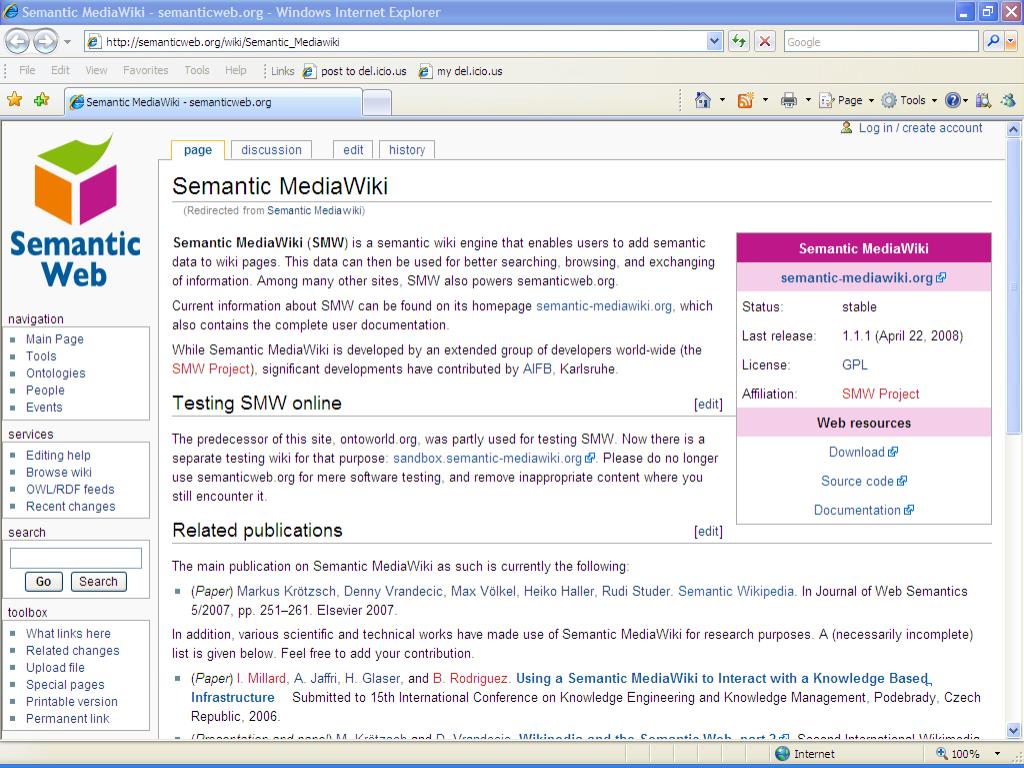
Task: Open the search provider options dropdown
Action: click(x=1011, y=42)
